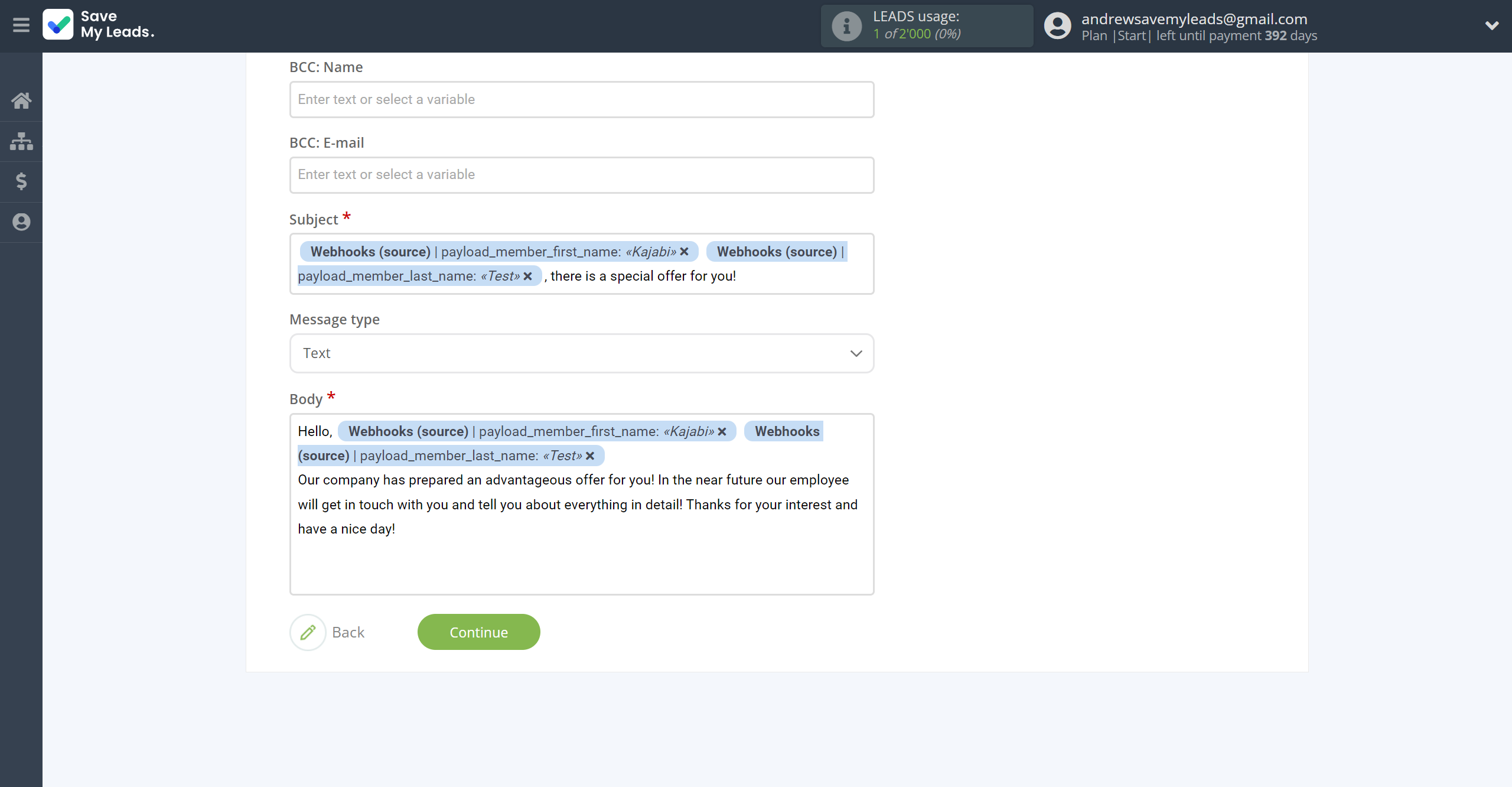
Task: Click the first_name variable chip in Body
Action: point(537,431)
